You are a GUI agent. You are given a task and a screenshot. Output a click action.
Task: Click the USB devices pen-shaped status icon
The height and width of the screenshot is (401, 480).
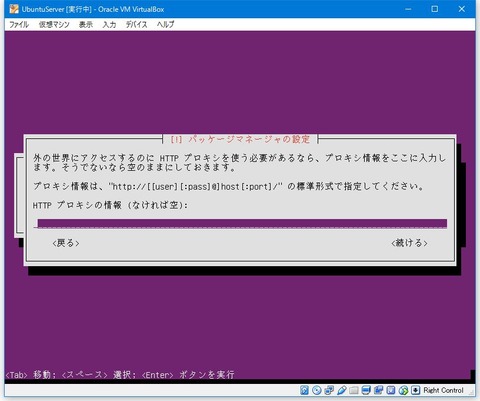(341, 390)
